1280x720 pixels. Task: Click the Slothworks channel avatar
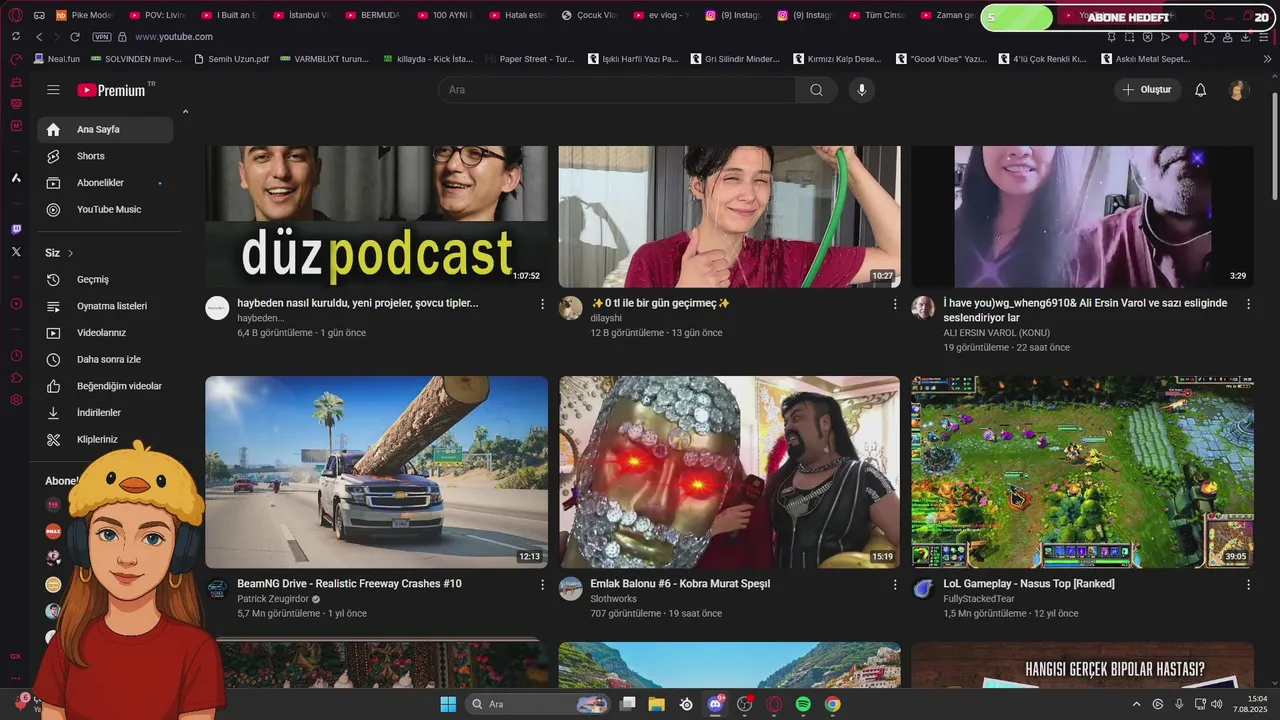tap(570, 588)
